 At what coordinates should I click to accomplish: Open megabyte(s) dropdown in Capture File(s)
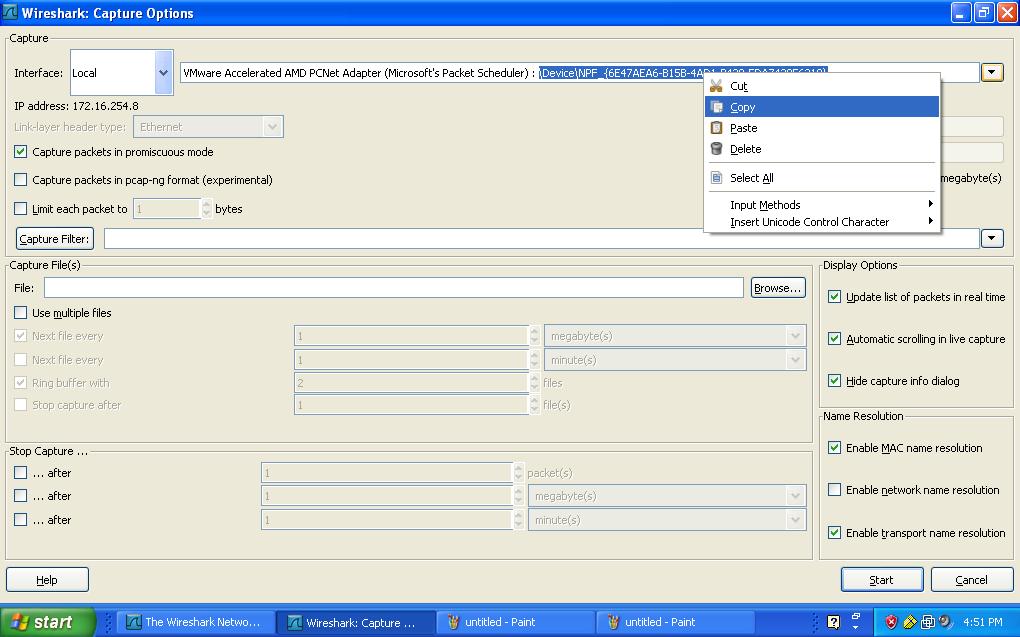pos(675,336)
